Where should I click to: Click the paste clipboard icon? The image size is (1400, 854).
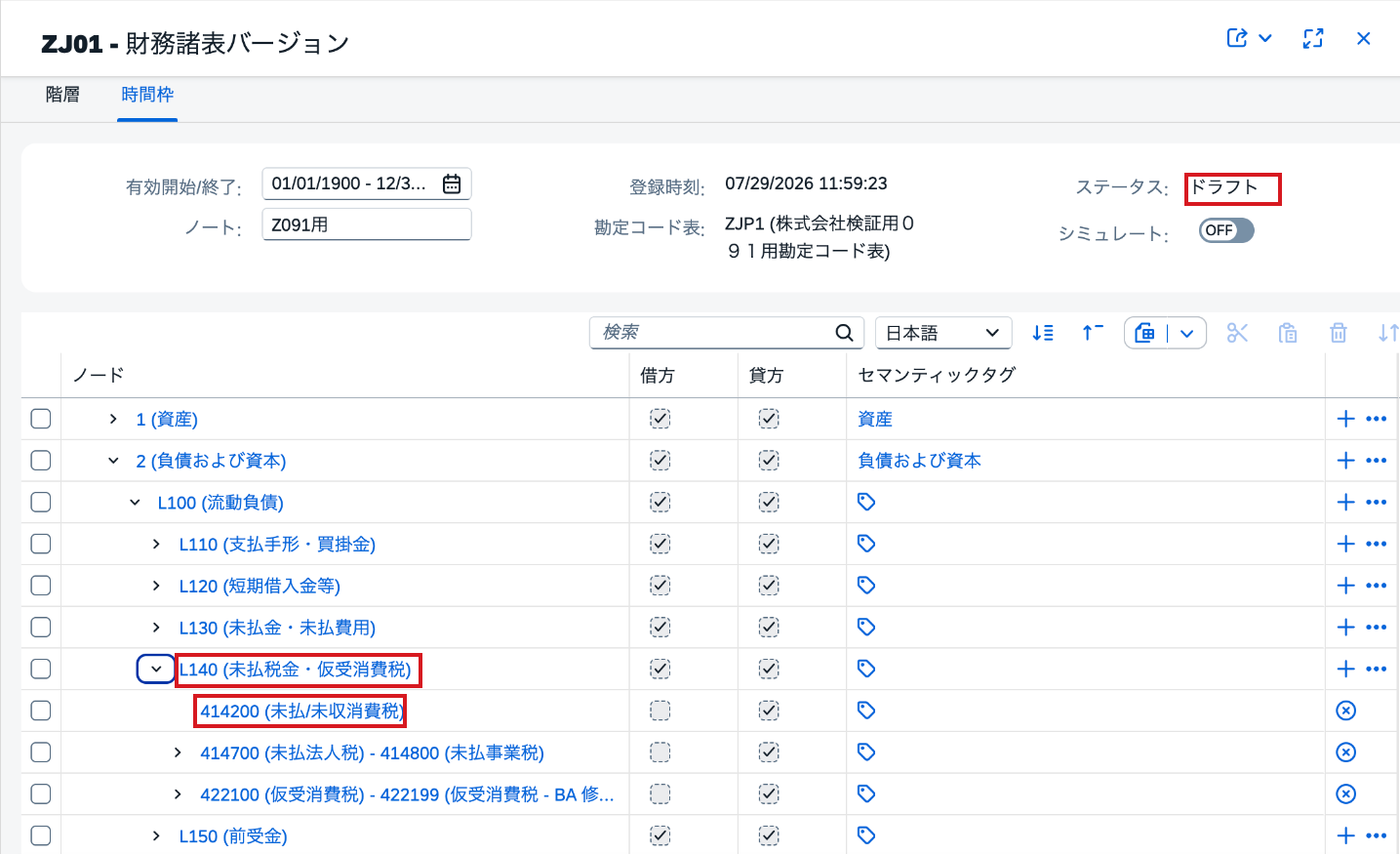1288,333
